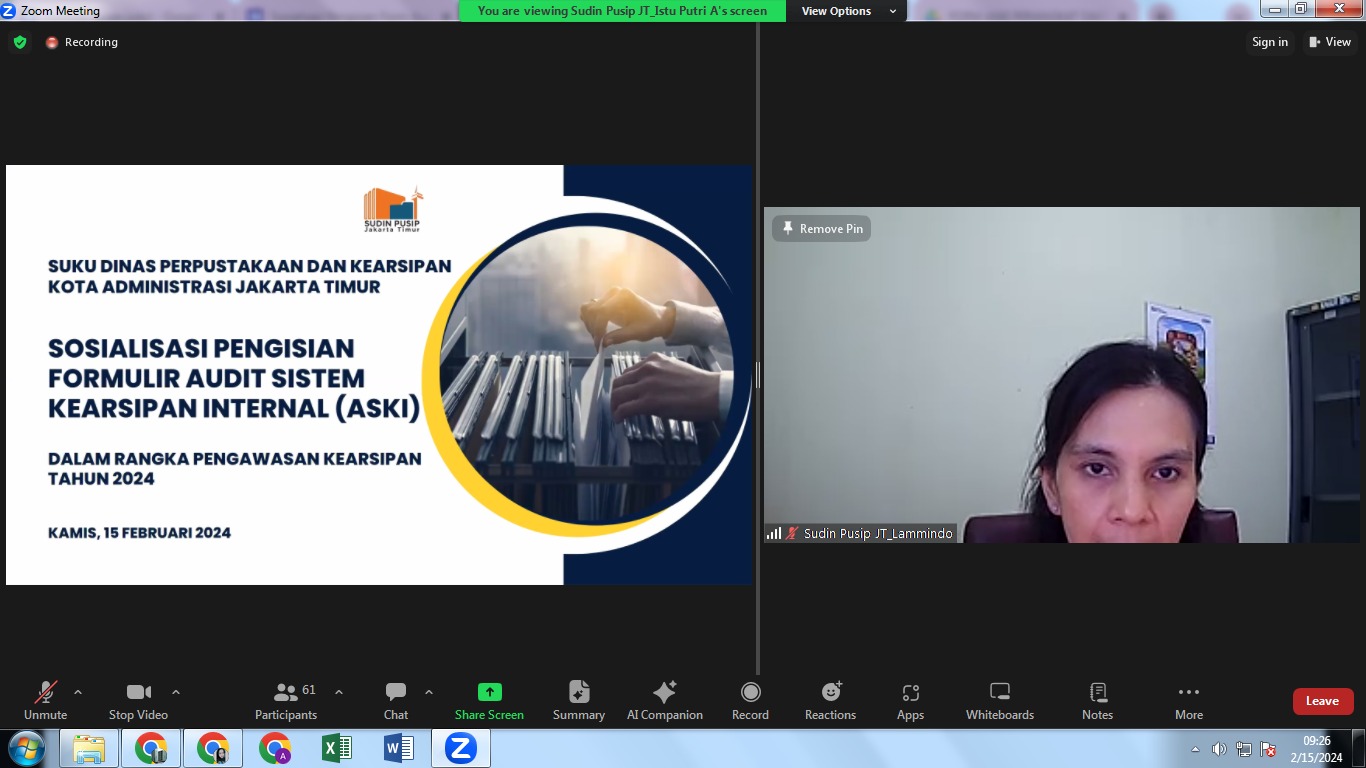Toggle camera with Stop Video
The height and width of the screenshot is (768, 1366).
coord(138,700)
